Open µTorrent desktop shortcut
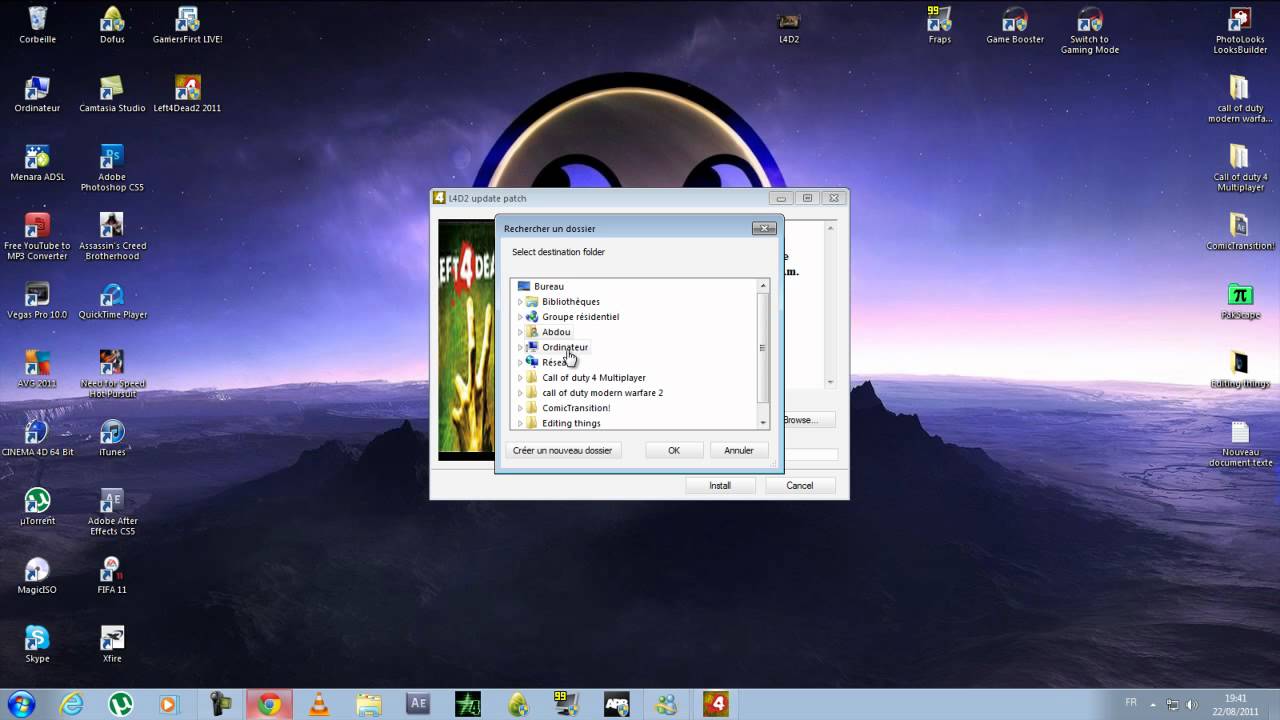1280x720 pixels. pyautogui.click(x=37, y=507)
